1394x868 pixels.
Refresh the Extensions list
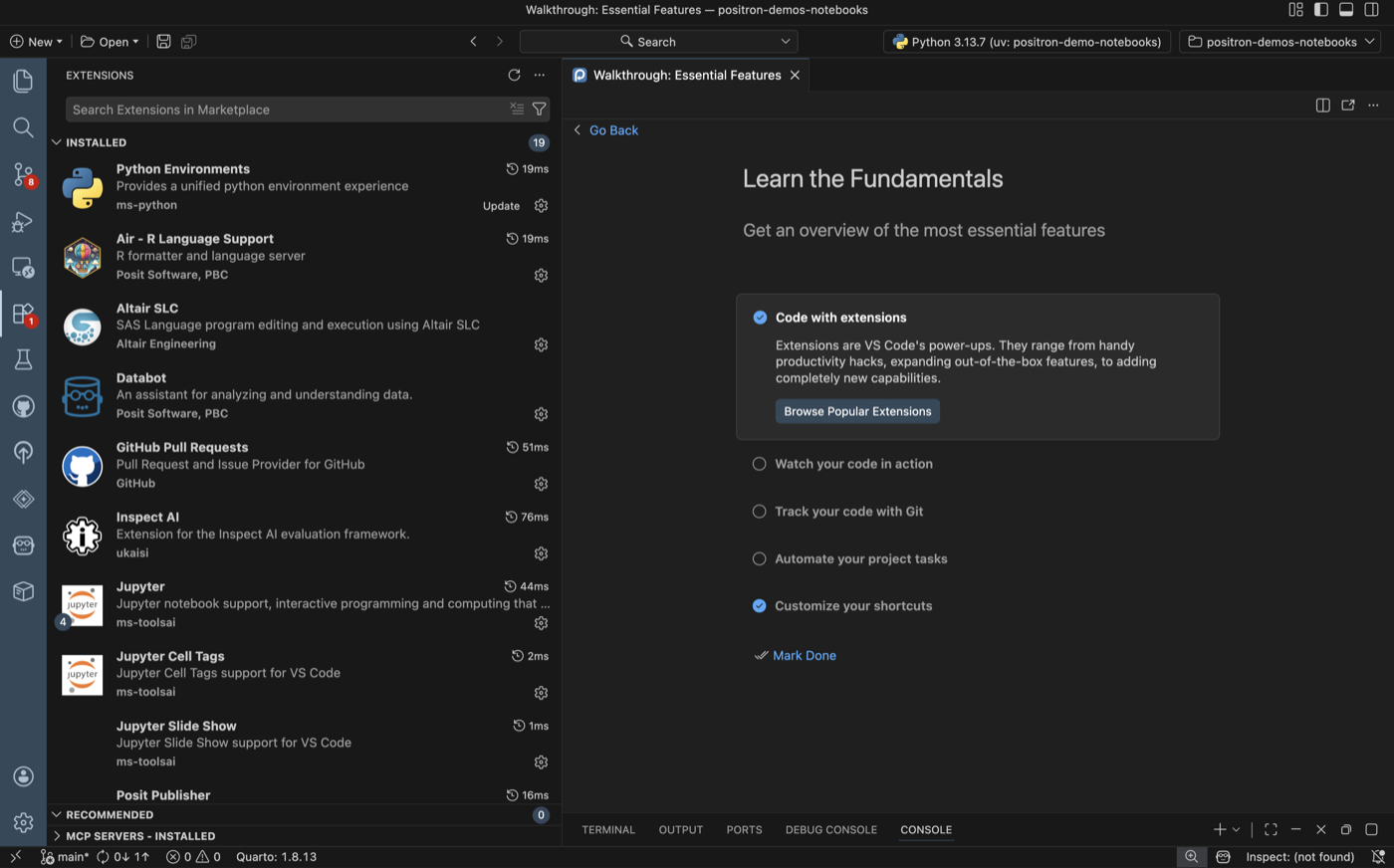(514, 75)
